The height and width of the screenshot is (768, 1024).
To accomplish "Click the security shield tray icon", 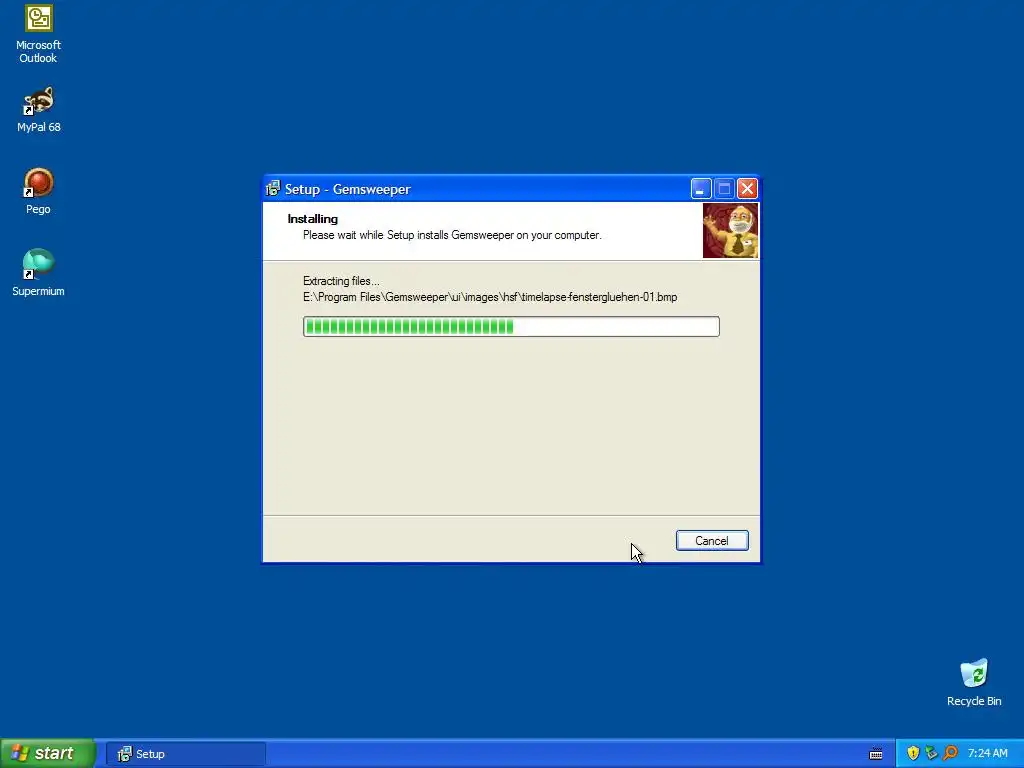I will pos(913,754).
